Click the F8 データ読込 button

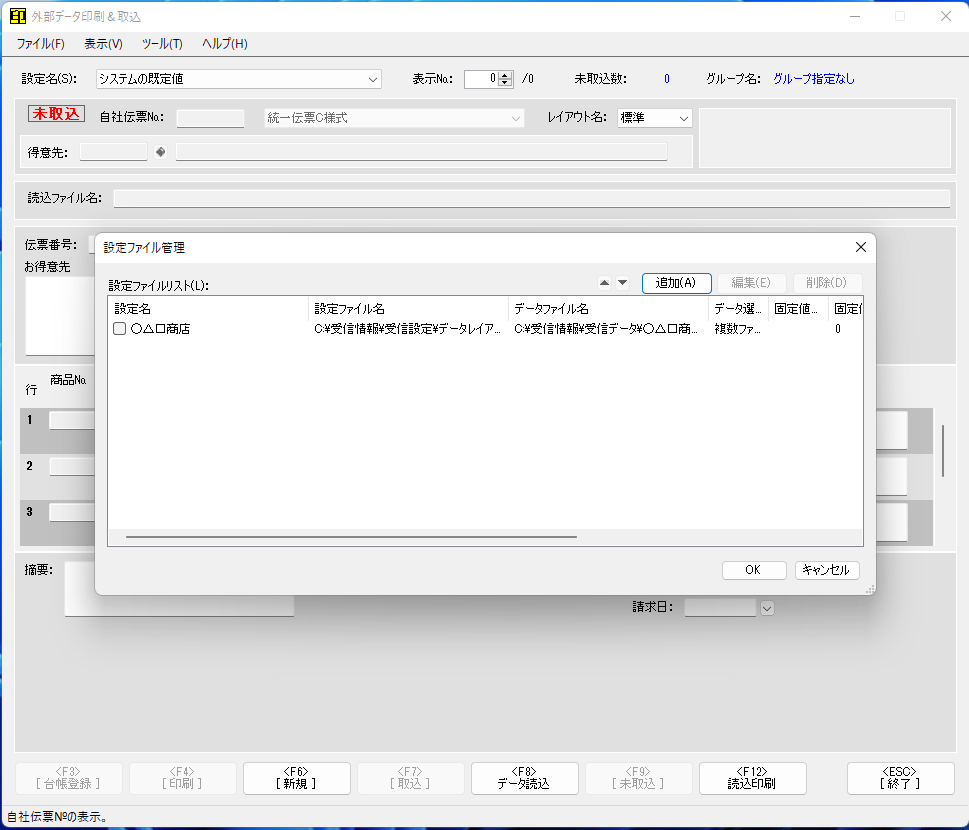coord(525,778)
